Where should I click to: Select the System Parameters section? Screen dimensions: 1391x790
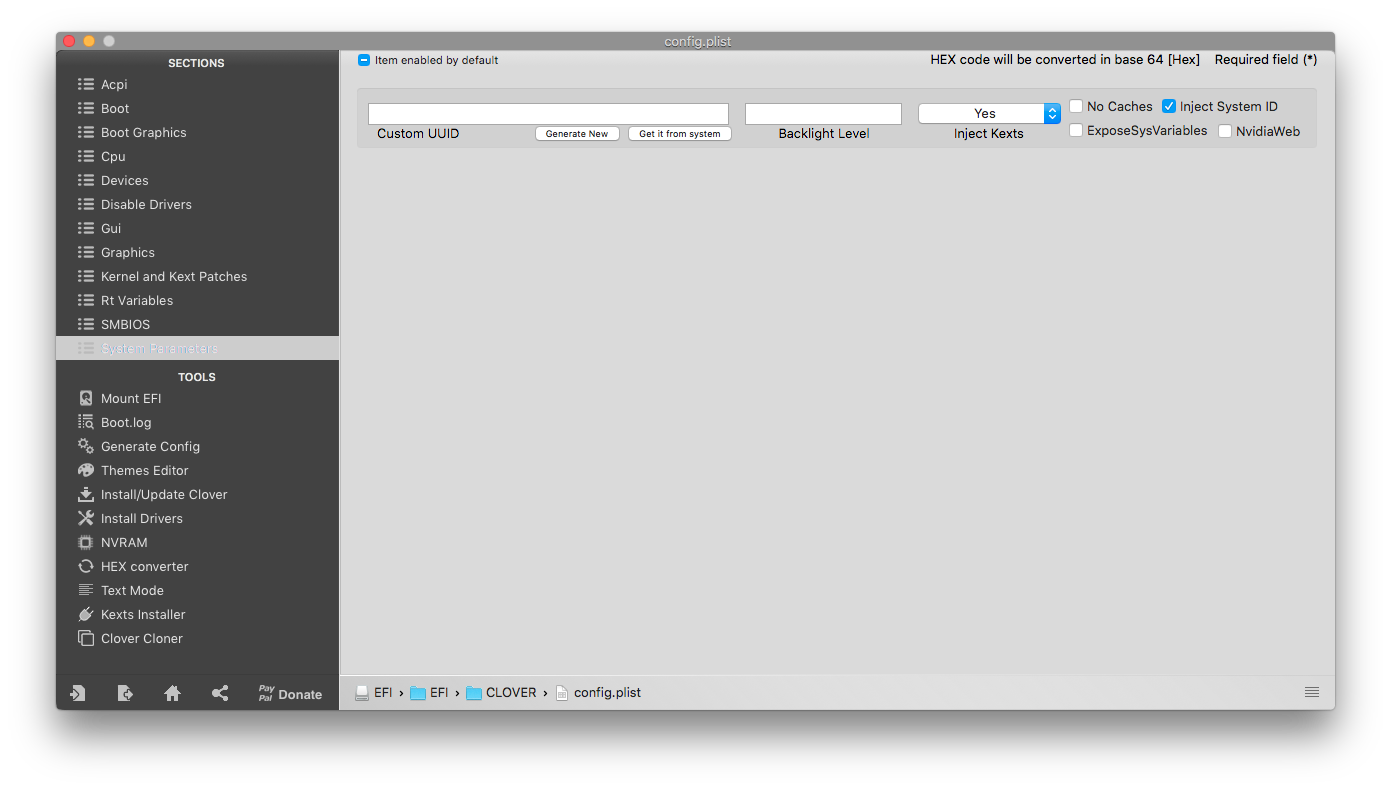point(197,348)
